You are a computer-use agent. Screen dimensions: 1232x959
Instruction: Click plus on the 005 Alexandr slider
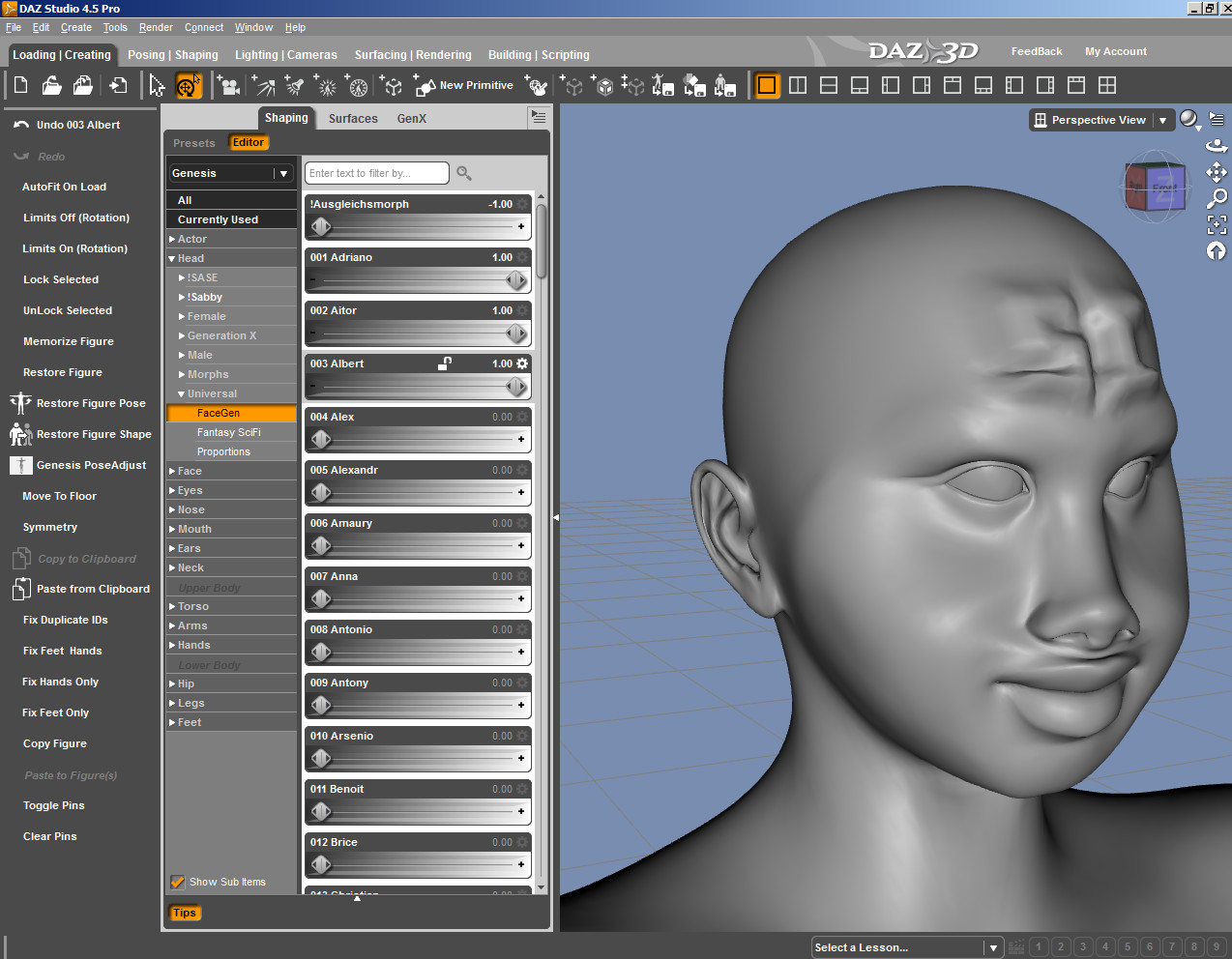click(x=521, y=492)
